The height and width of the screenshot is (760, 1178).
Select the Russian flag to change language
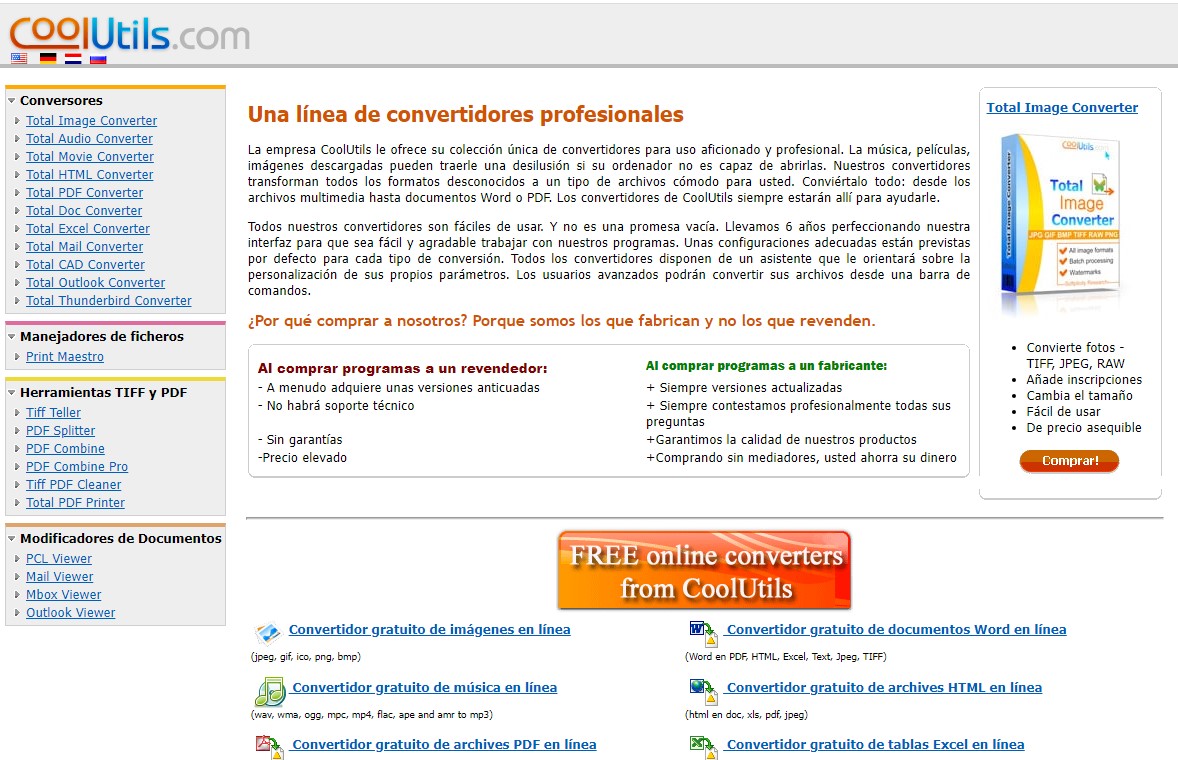coord(98,58)
